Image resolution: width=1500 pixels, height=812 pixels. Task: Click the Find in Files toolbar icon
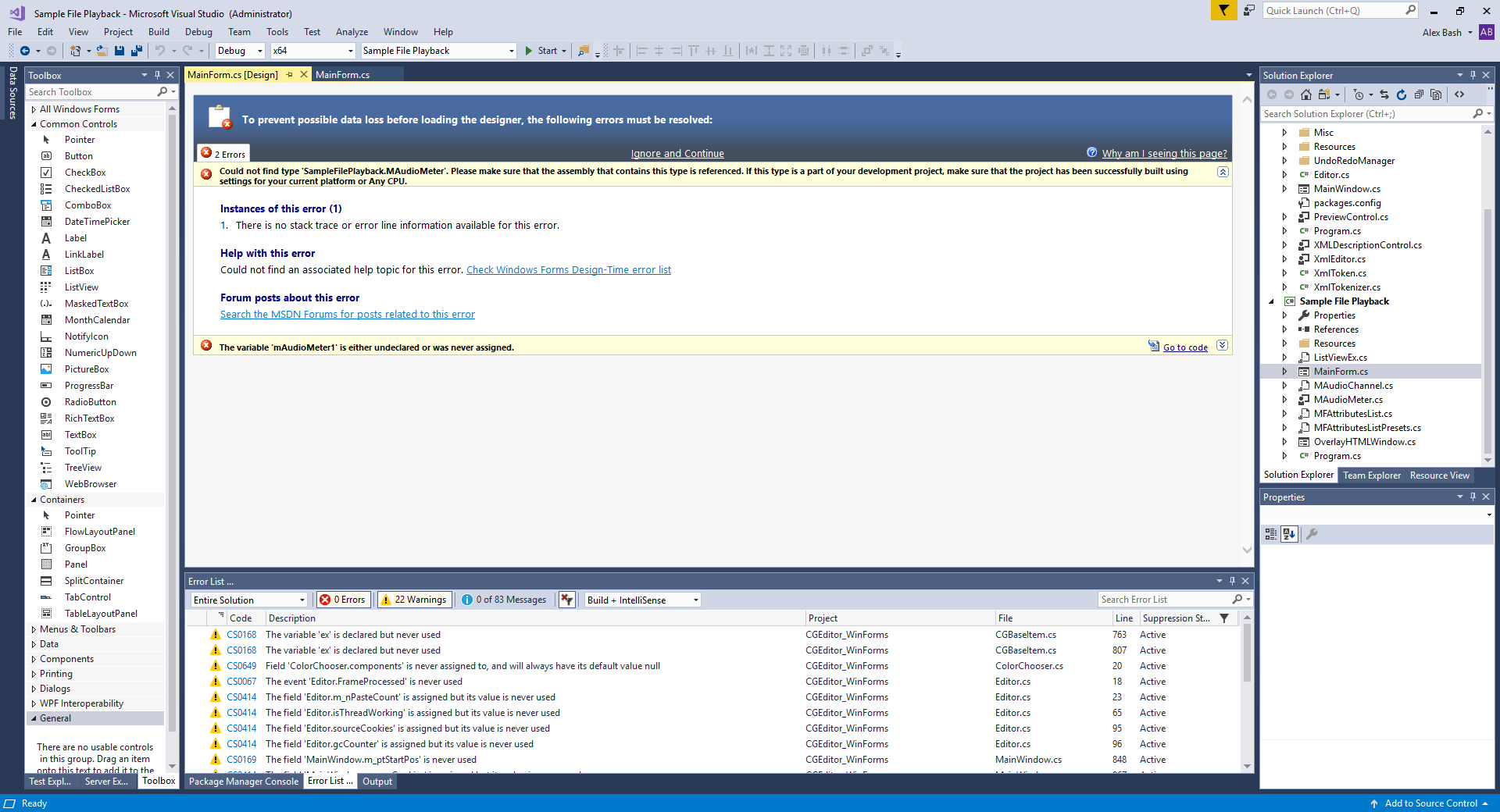[x=584, y=51]
